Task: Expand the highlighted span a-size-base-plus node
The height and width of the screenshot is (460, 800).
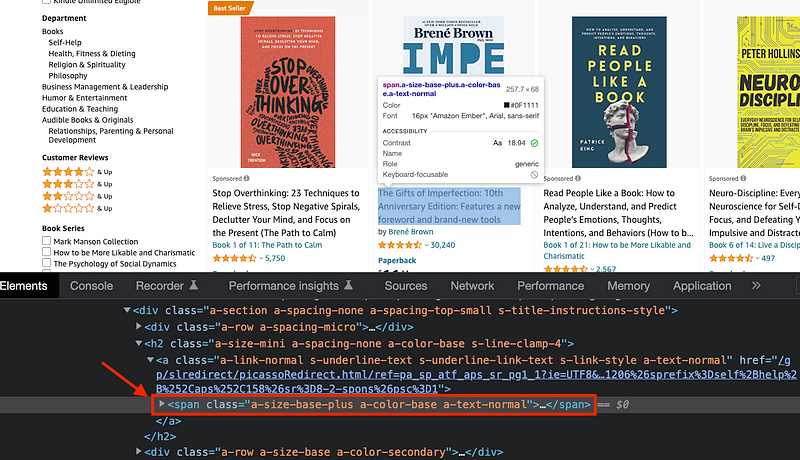Action: (x=162, y=404)
